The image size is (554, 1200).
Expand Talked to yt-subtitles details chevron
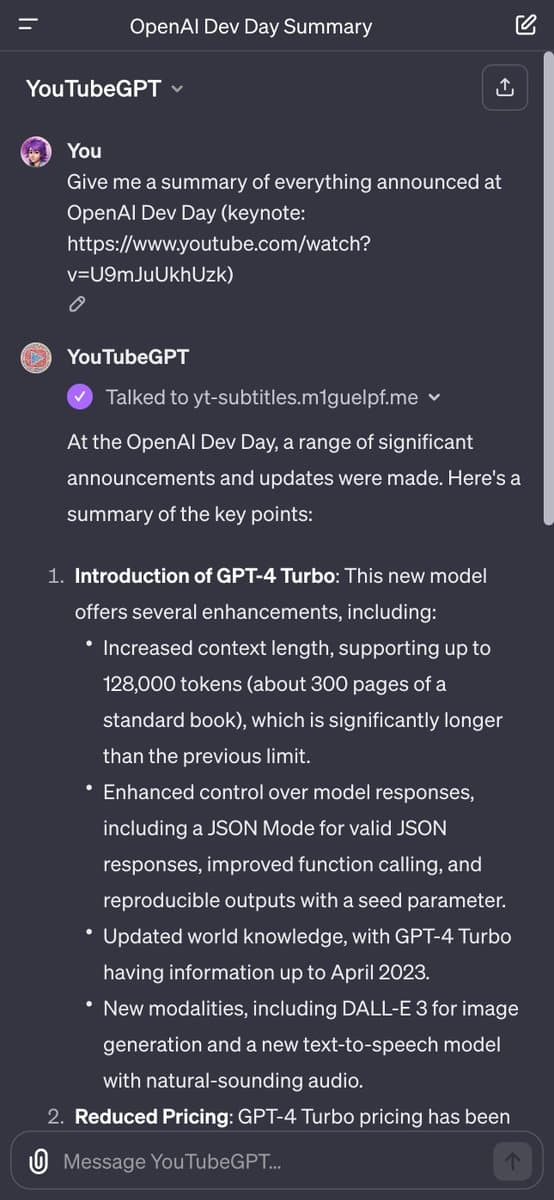pyautogui.click(x=433, y=397)
